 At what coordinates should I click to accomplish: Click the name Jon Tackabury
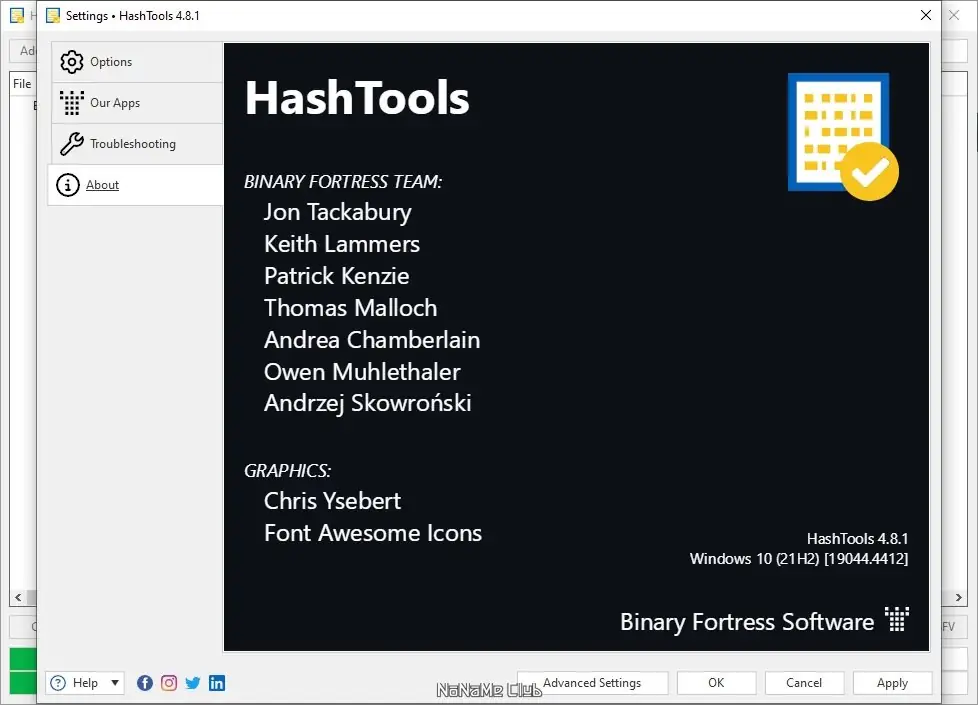click(x=337, y=213)
